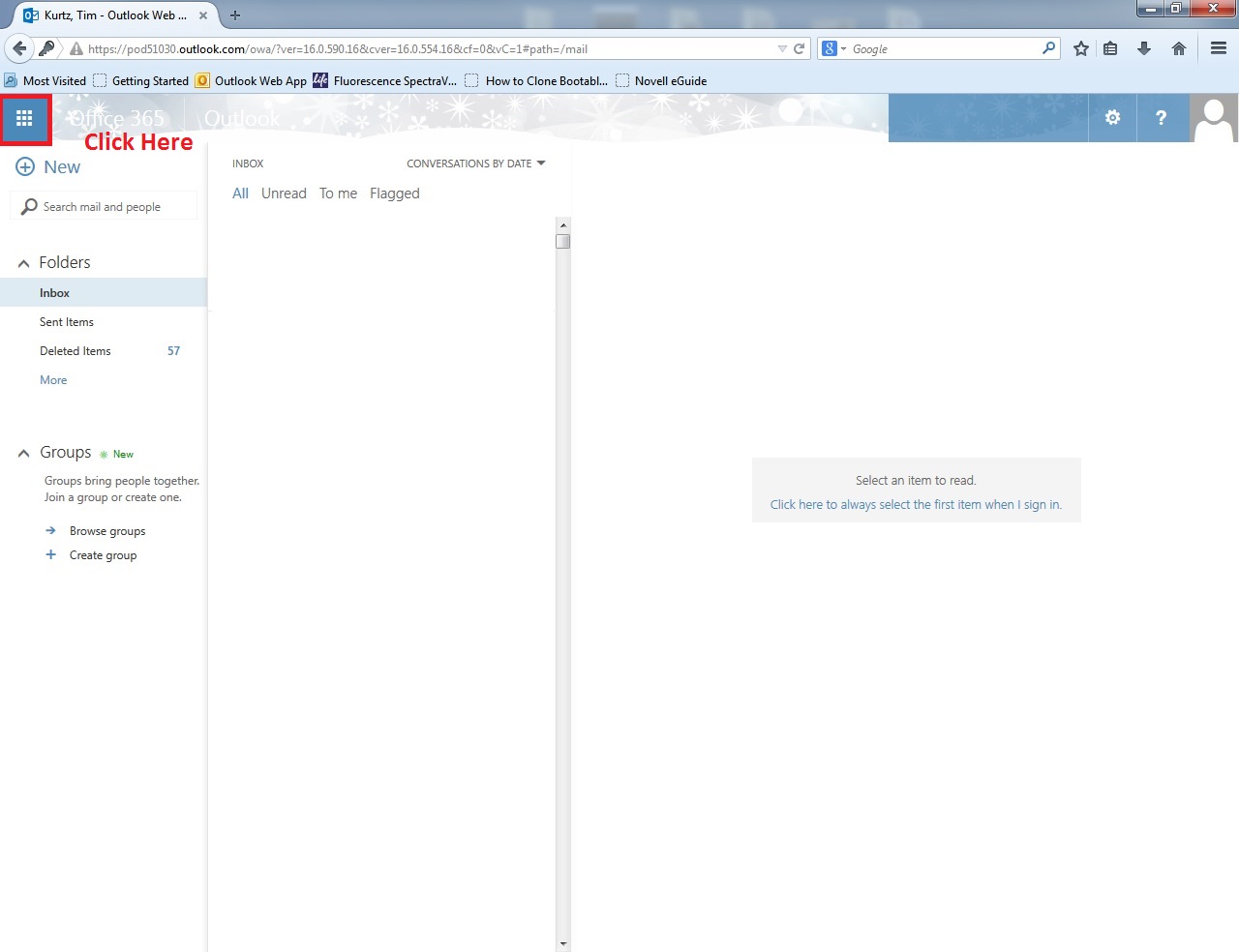The width and height of the screenshot is (1239, 952).
Task: Collapse the Groups section
Action: [x=24, y=453]
